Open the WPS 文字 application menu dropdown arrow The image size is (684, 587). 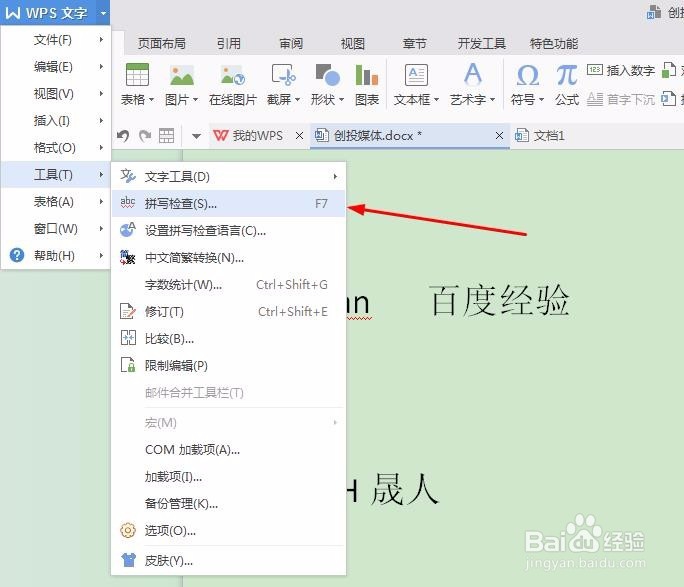point(103,13)
